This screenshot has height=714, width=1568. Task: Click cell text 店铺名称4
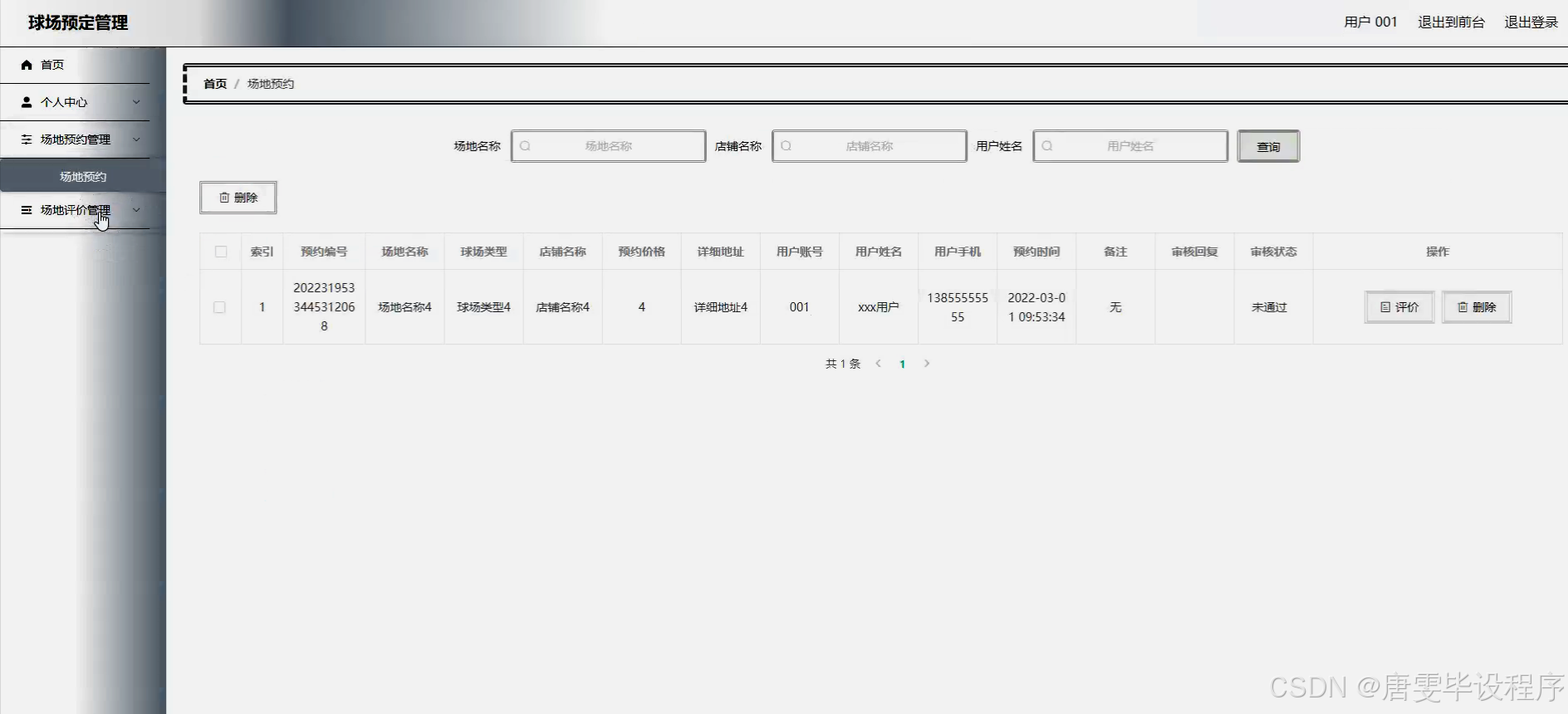[x=562, y=307]
